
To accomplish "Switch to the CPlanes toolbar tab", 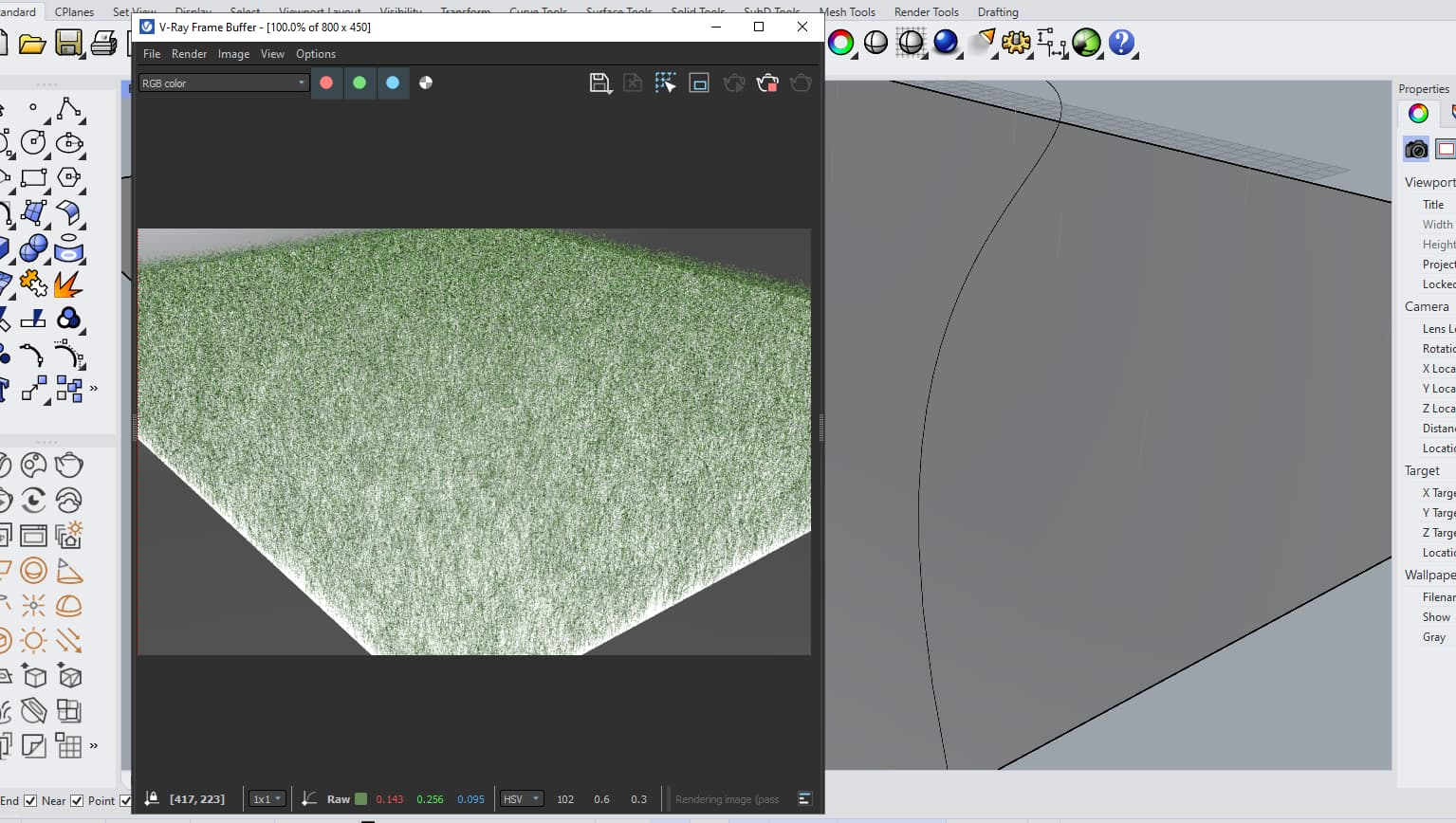I will tap(74, 11).
